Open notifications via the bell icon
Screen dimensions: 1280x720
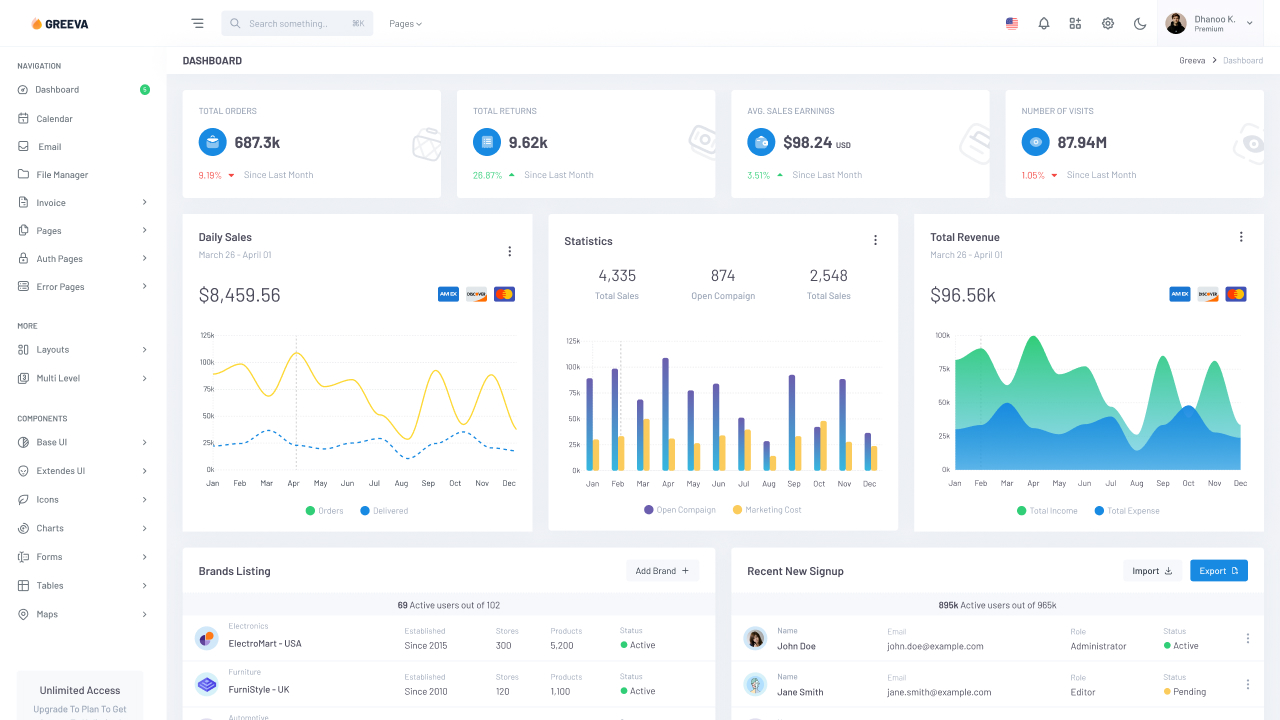[x=1044, y=23]
